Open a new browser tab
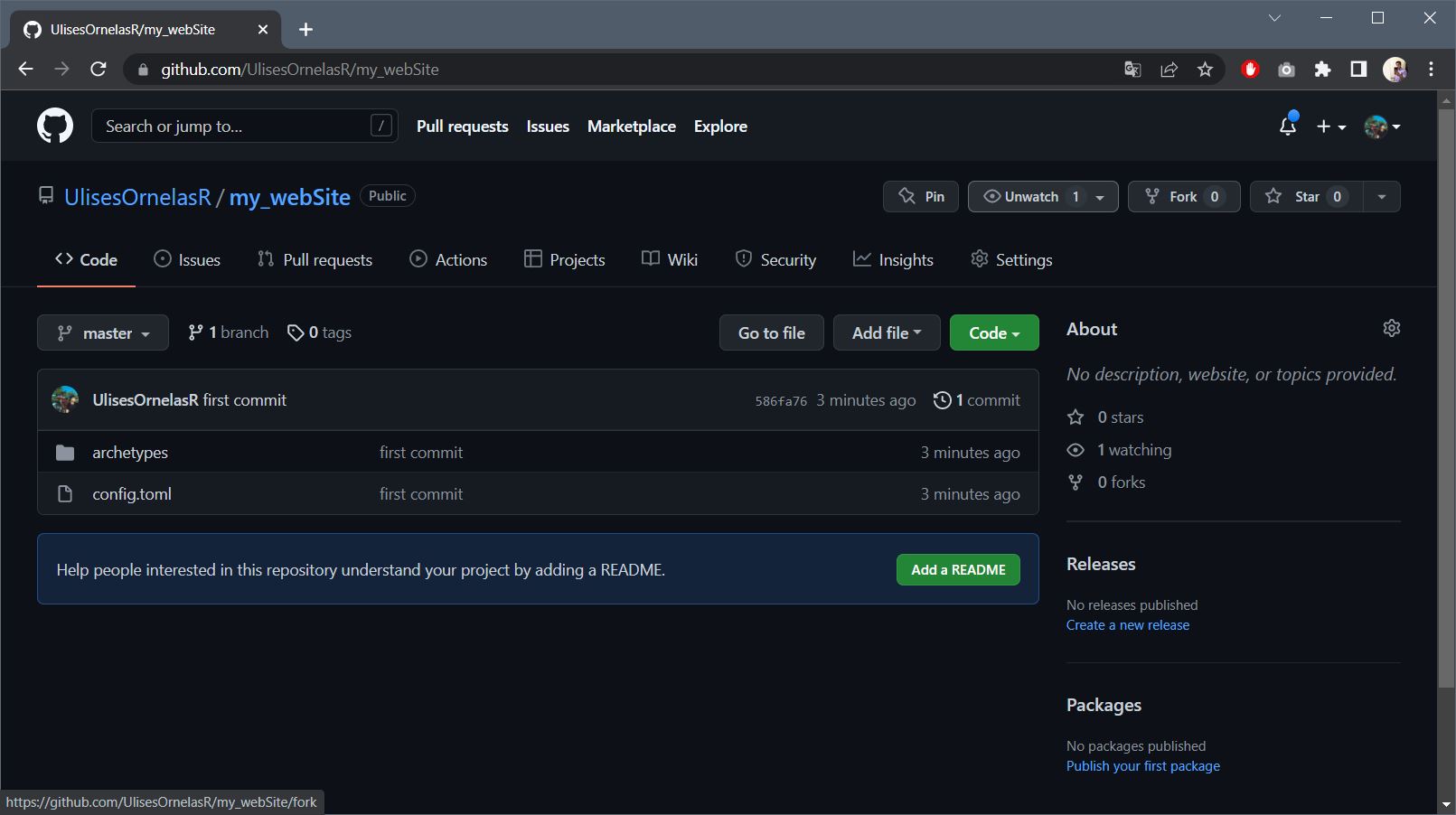 click(305, 30)
